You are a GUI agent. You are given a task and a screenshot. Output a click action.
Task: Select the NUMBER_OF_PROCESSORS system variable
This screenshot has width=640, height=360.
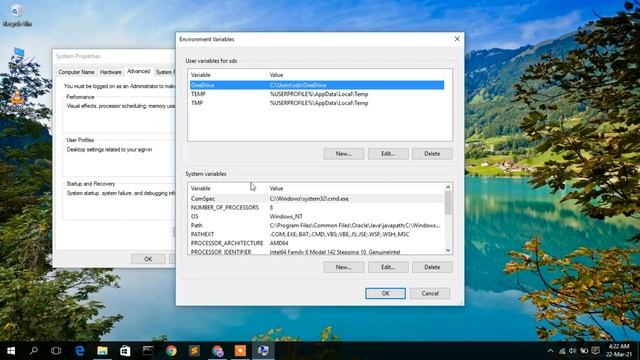pyautogui.click(x=316, y=208)
